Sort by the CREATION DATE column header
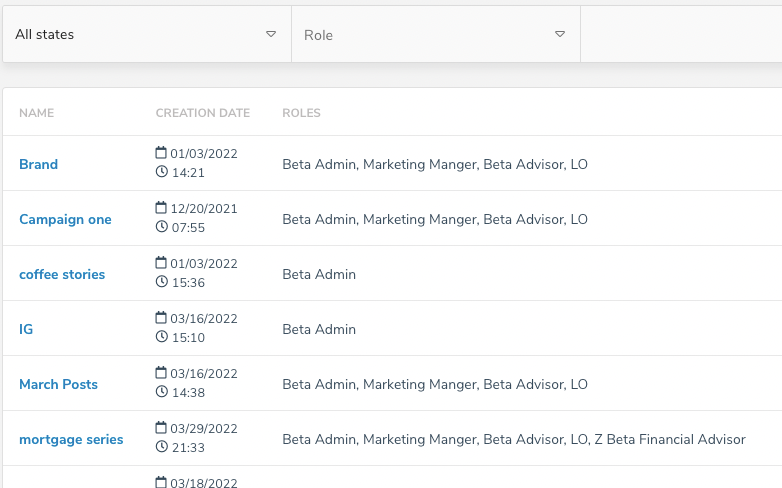This screenshot has width=782, height=488. coord(202,113)
